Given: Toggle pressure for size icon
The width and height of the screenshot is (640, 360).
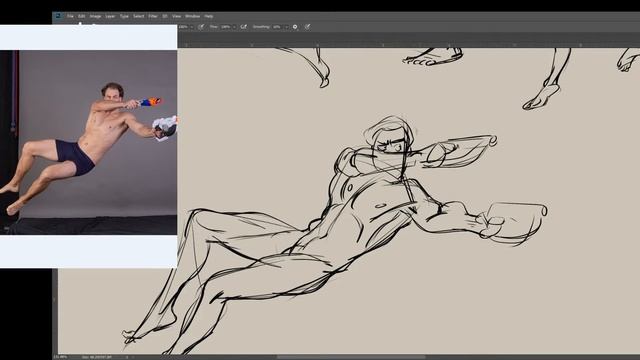Looking at the screenshot, I should [x=307, y=27].
